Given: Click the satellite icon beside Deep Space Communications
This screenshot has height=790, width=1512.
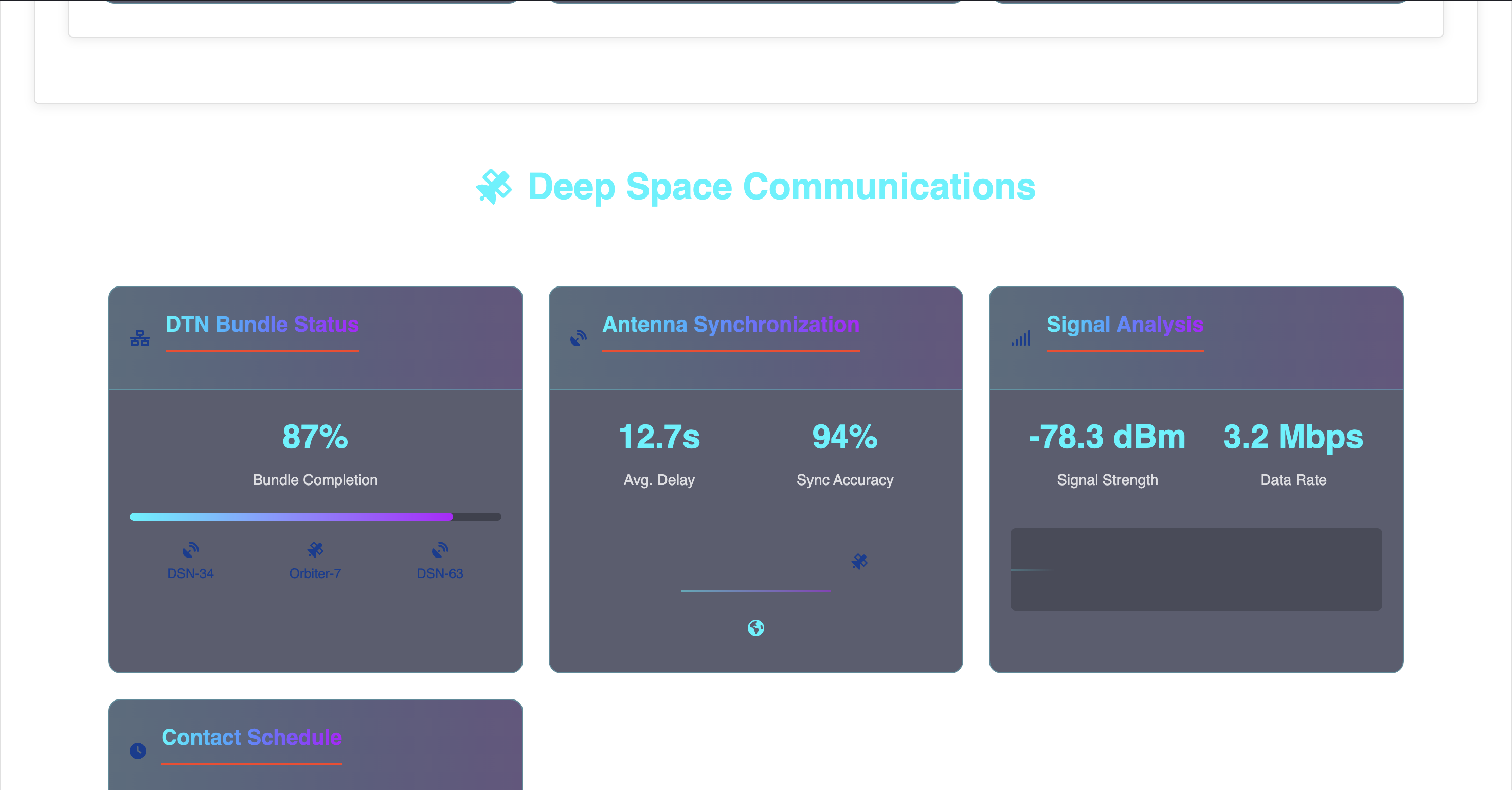Looking at the screenshot, I should point(493,187).
